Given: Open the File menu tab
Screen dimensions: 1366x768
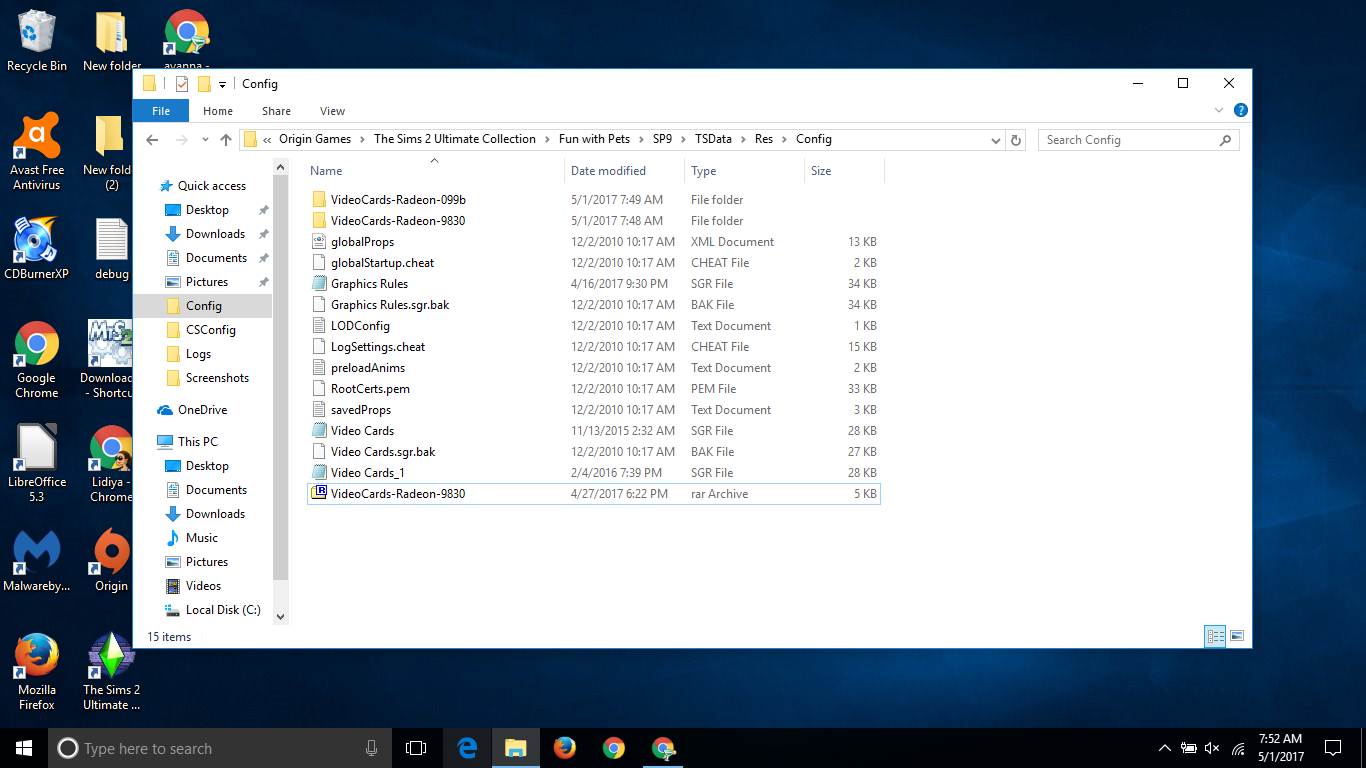Looking at the screenshot, I should coord(161,111).
